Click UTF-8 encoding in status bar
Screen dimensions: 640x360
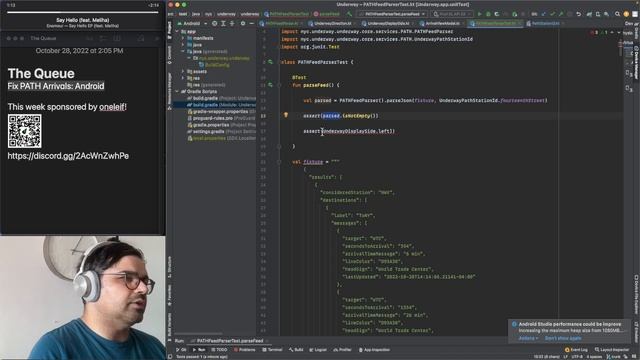(577, 357)
